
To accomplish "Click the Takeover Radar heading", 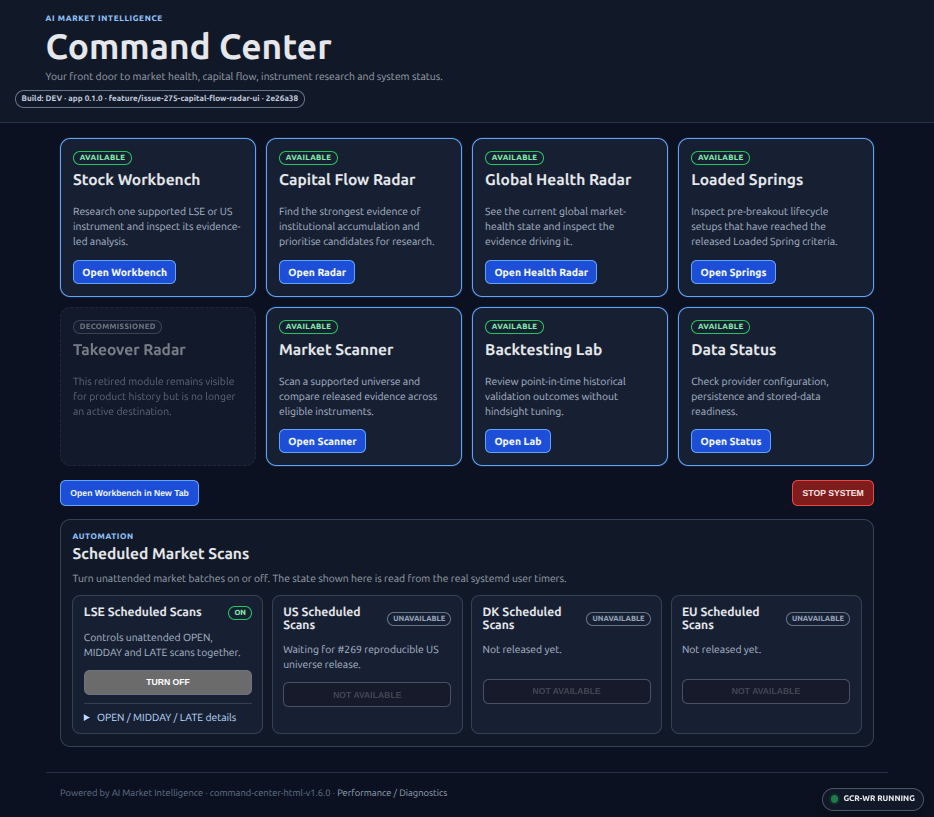I will [x=129, y=350].
